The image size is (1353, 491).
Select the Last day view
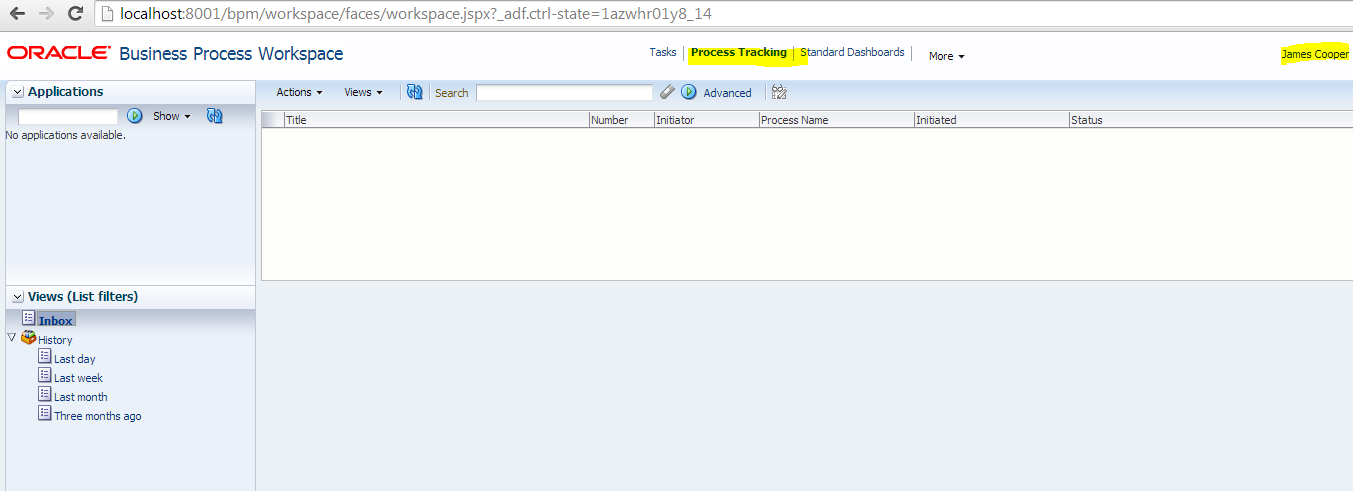pyautogui.click(x=75, y=359)
